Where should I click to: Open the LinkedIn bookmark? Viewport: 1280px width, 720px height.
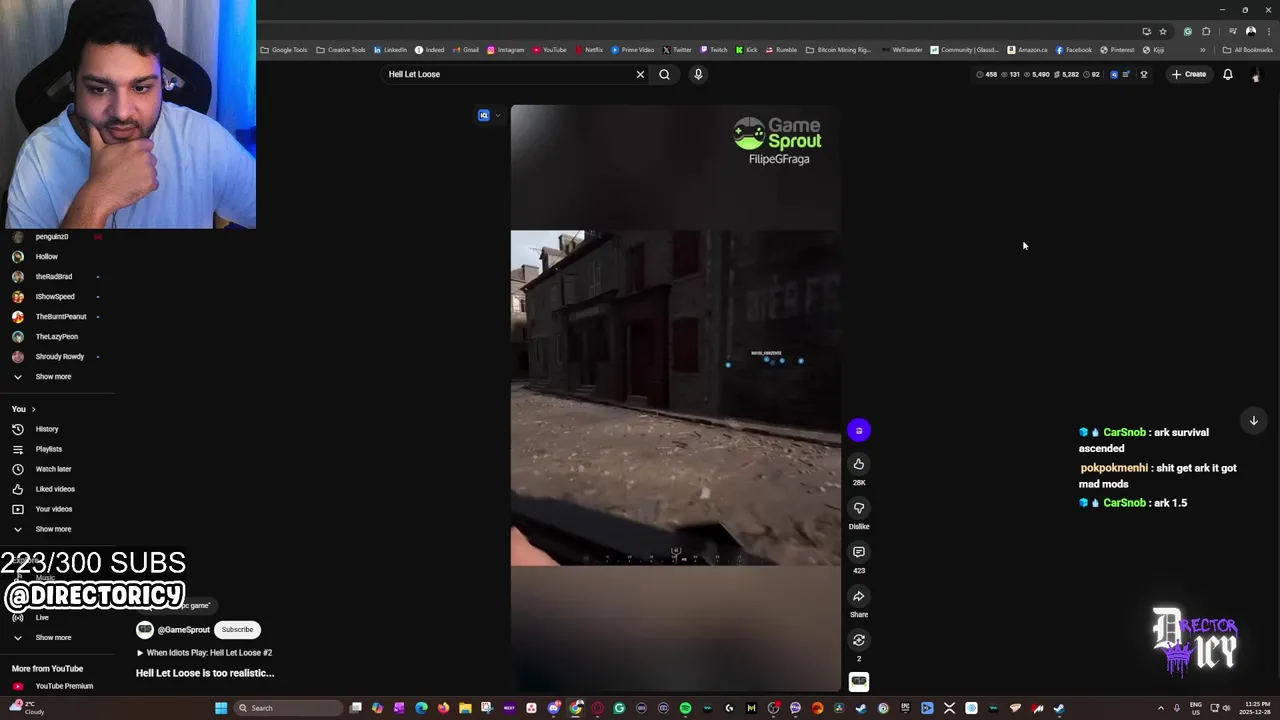[390, 50]
